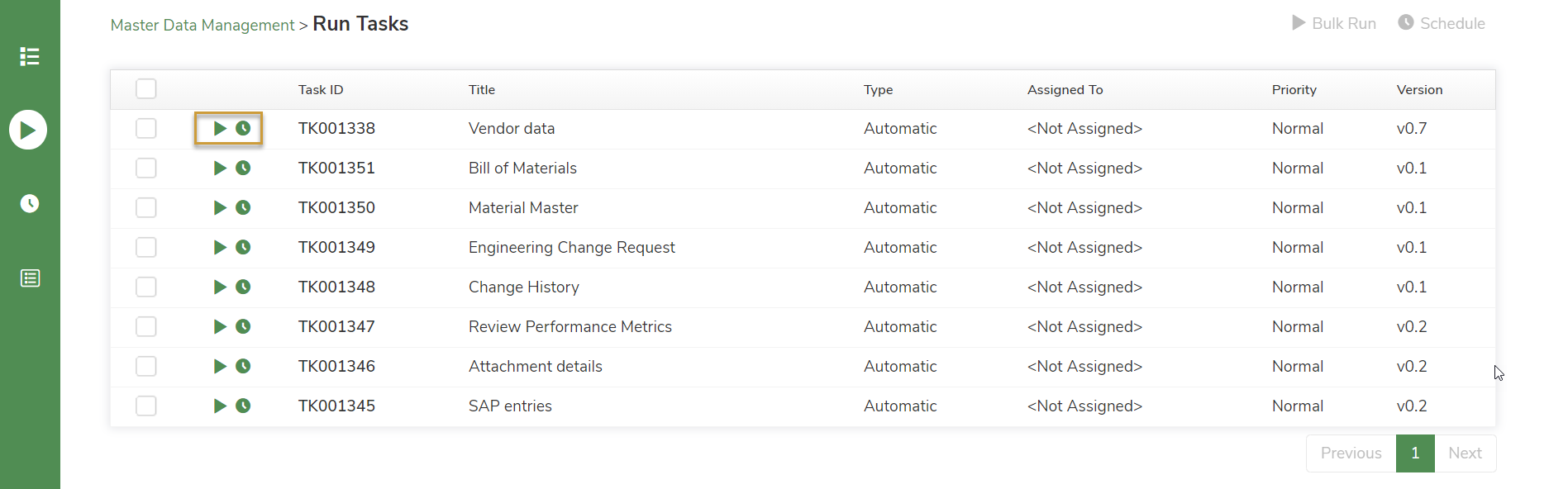
Task: Open the task list icon in sidebar
Action: point(29,56)
